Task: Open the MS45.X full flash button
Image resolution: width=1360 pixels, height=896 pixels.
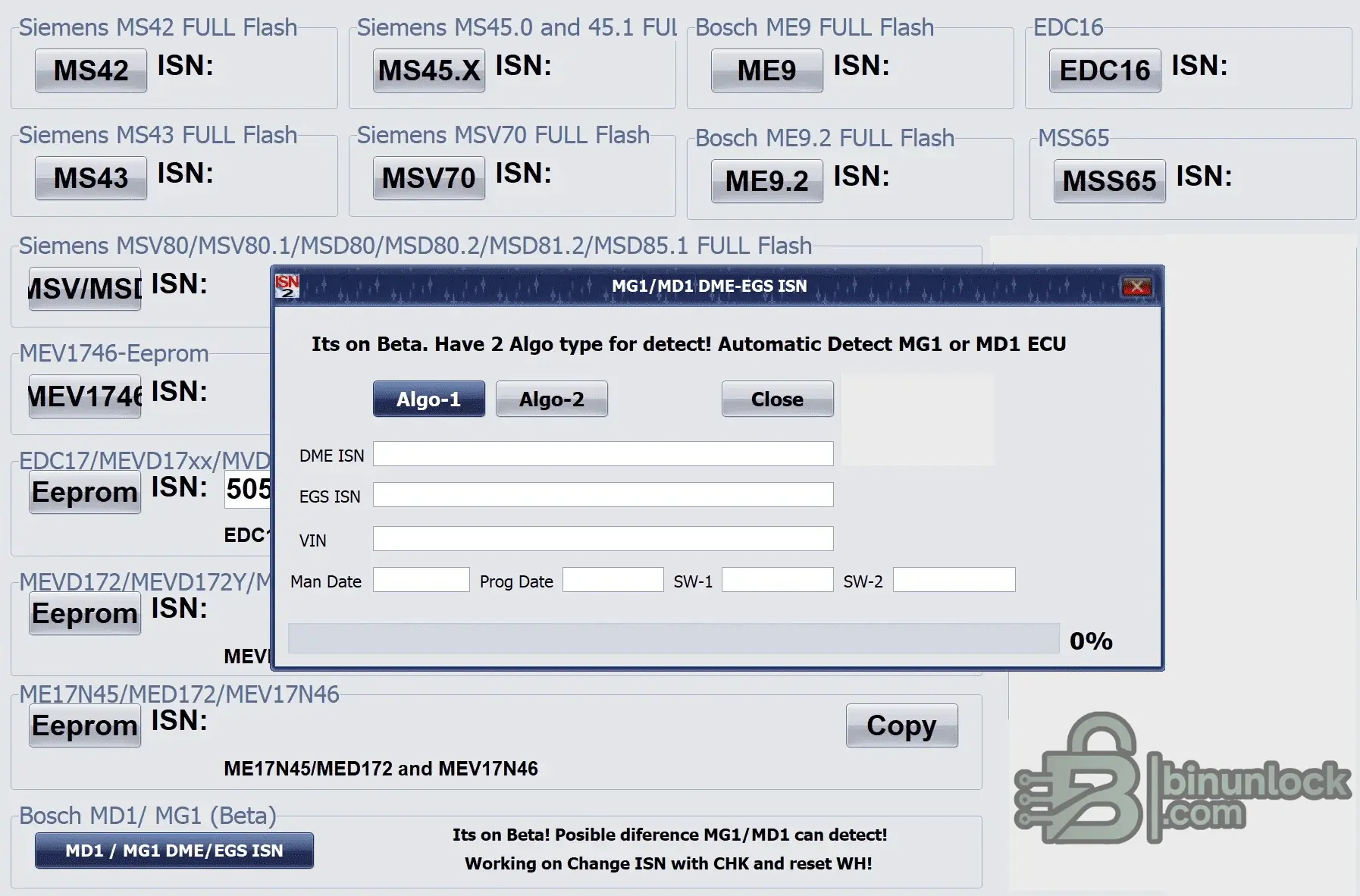Action: [429, 70]
